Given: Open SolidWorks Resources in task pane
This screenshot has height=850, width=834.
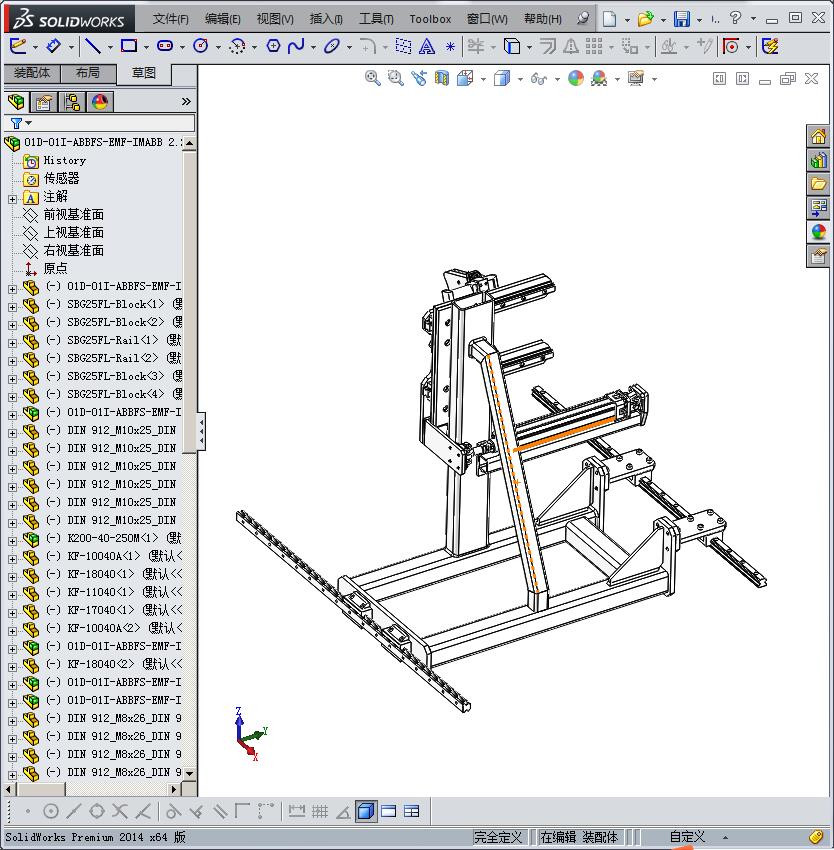Looking at the screenshot, I should (818, 136).
